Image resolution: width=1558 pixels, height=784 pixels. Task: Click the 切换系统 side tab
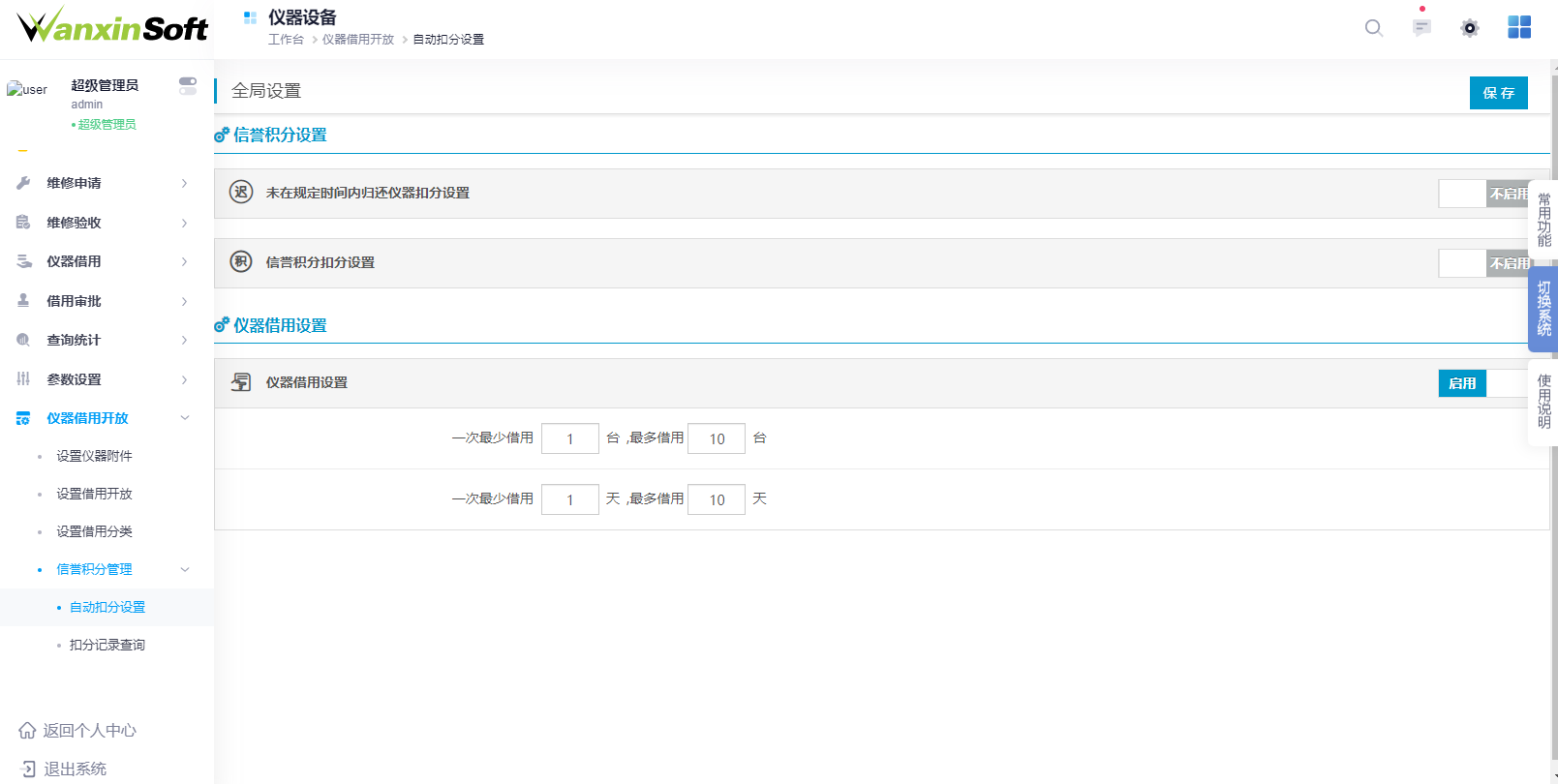pyautogui.click(x=1543, y=309)
